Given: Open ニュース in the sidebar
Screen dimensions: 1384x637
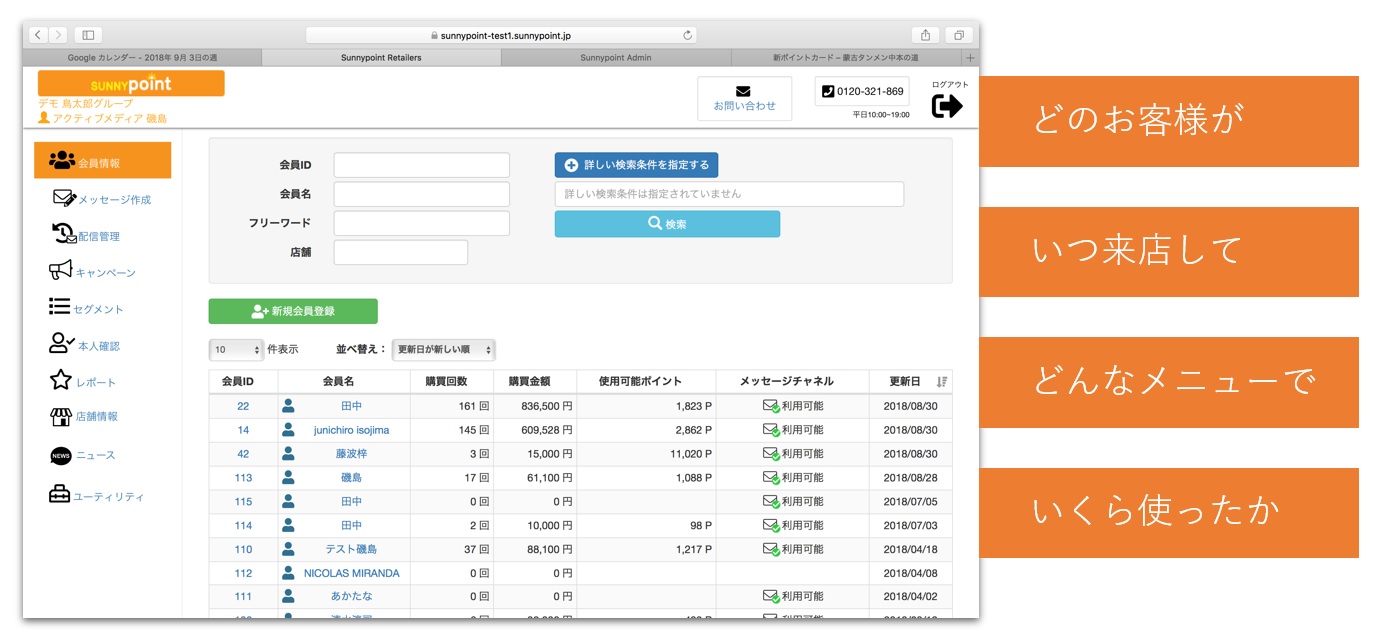Looking at the screenshot, I should point(82,455).
